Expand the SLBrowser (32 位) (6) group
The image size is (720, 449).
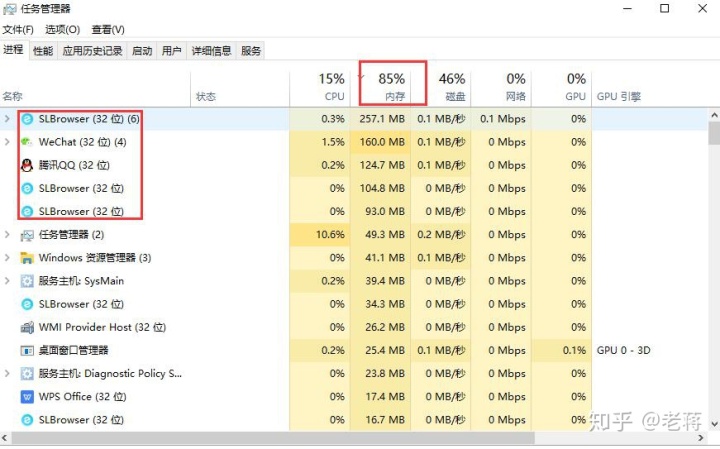[7, 119]
